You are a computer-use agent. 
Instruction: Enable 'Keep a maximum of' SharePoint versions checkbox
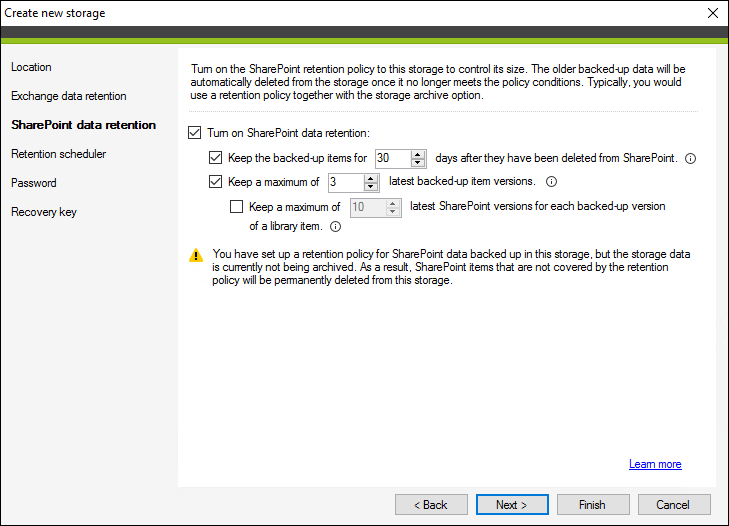coord(236,206)
